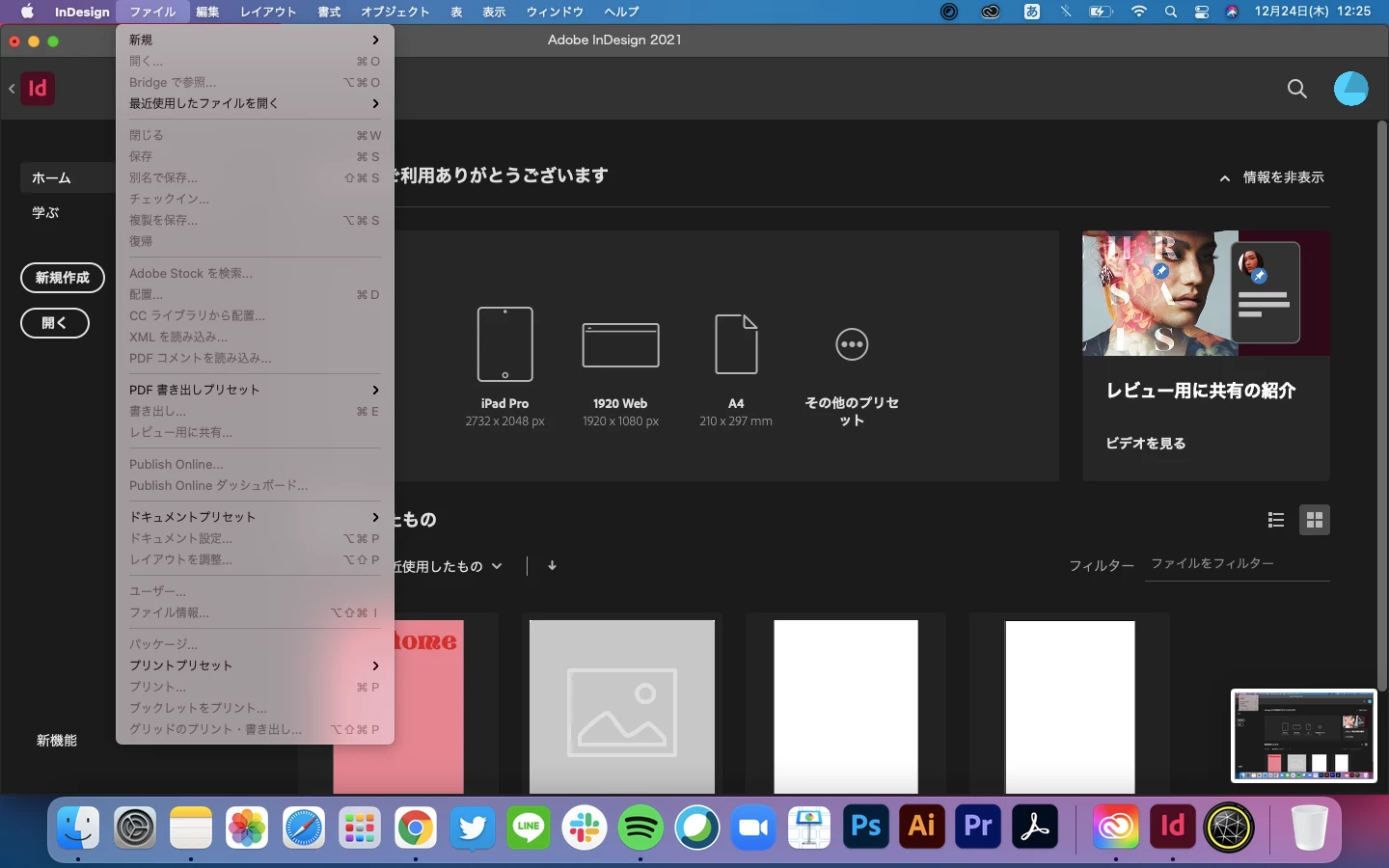The height and width of the screenshot is (868, 1389).
Task: Open the レイアウト menu
Action: [x=268, y=12]
